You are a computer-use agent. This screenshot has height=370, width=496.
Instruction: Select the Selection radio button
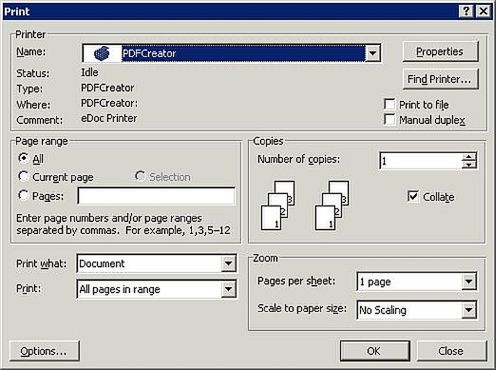[x=140, y=176]
